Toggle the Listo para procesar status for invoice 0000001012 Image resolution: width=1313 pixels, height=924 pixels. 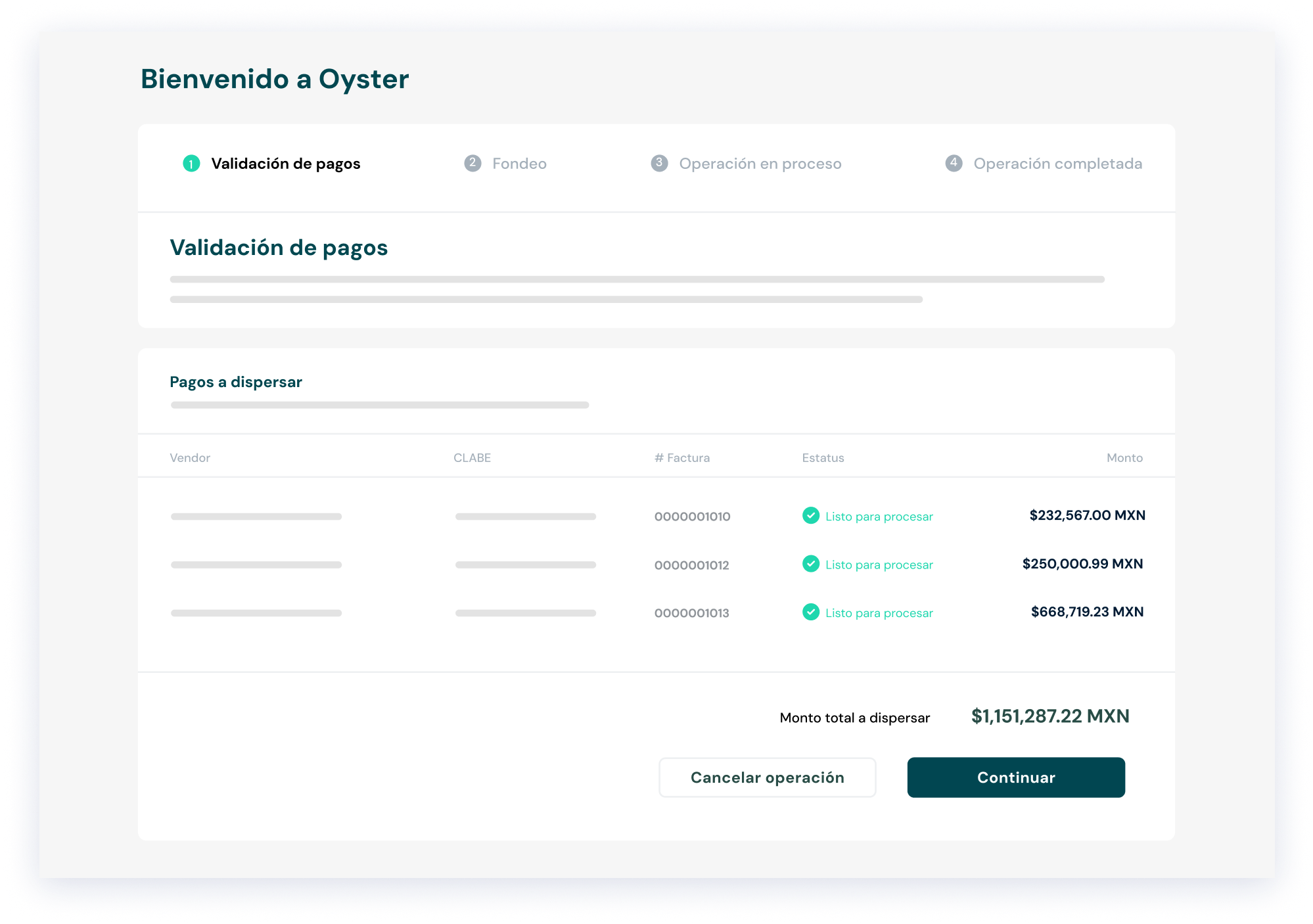[x=879, y=565]
